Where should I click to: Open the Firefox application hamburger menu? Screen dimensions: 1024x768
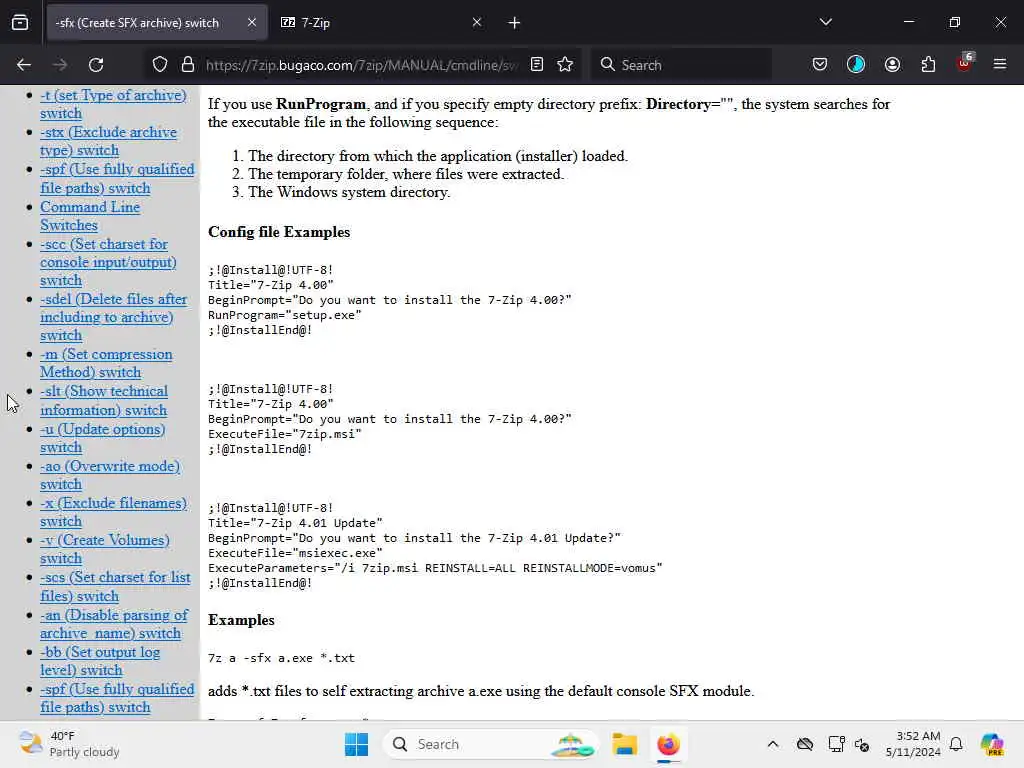pos(1000,65)
